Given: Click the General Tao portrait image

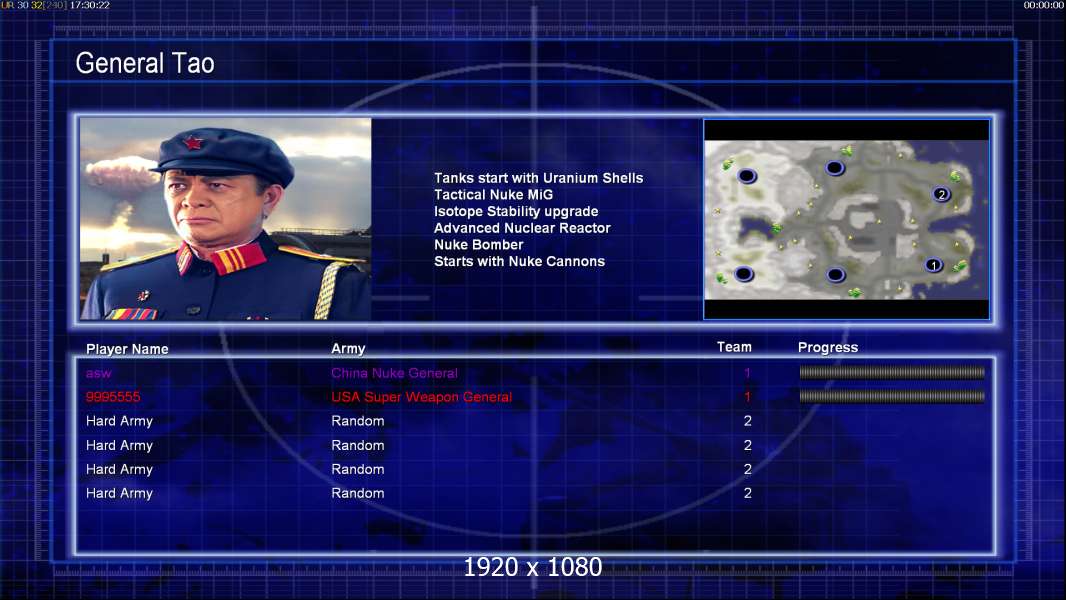Looking at the screenshot, I should [226, 219].
